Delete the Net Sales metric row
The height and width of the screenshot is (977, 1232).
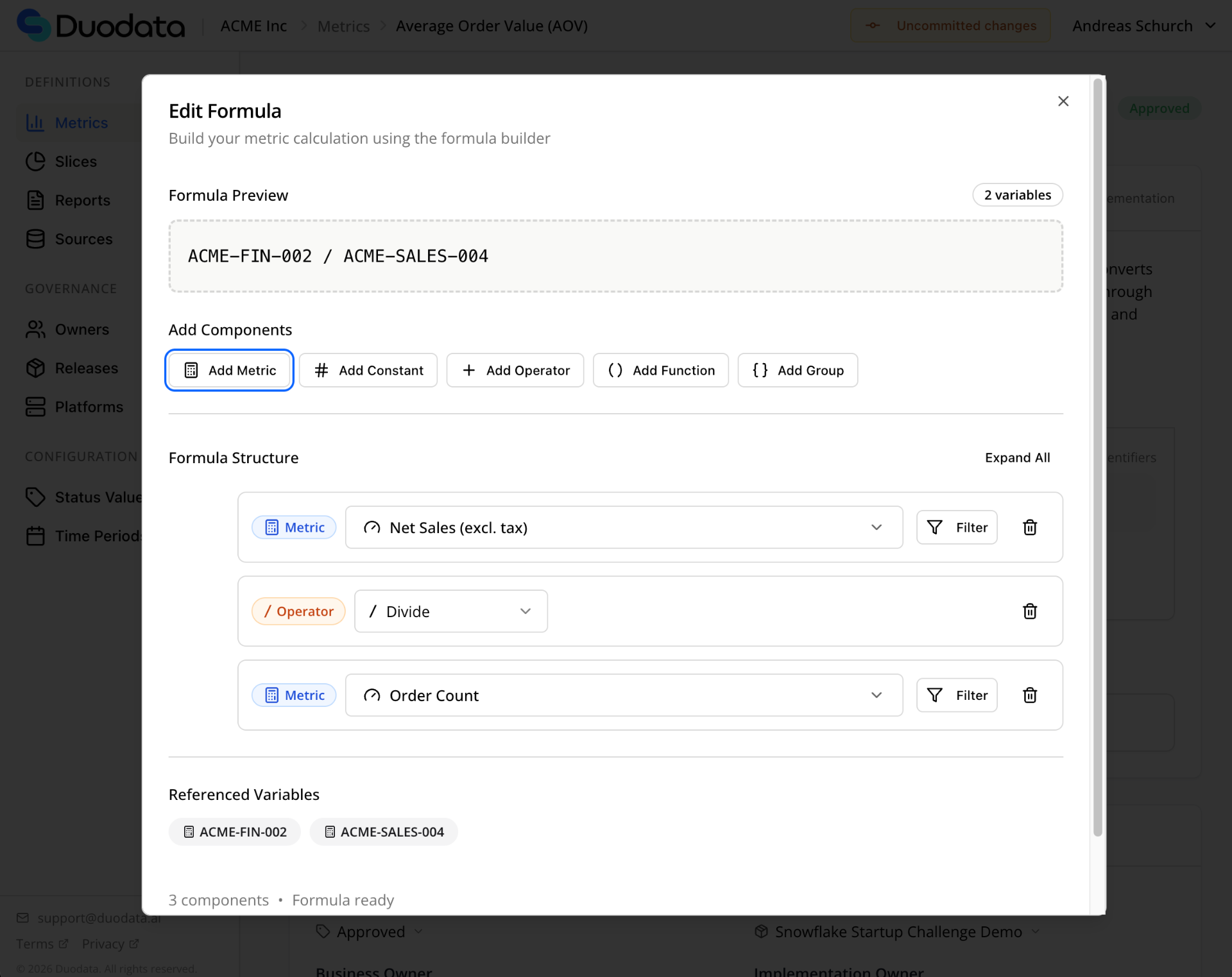tap(1029, 527)
